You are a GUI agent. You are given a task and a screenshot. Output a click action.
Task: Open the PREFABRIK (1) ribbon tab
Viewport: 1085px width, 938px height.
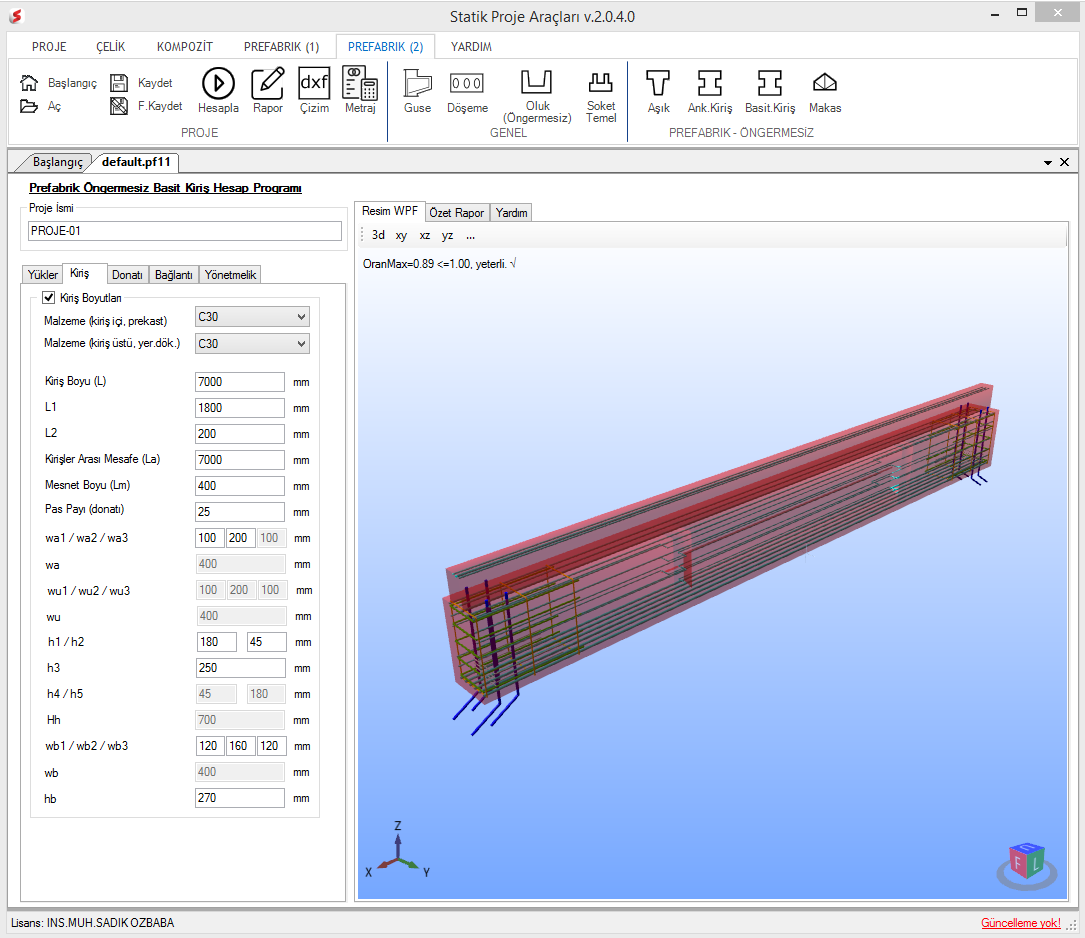[x=282, y=47]
